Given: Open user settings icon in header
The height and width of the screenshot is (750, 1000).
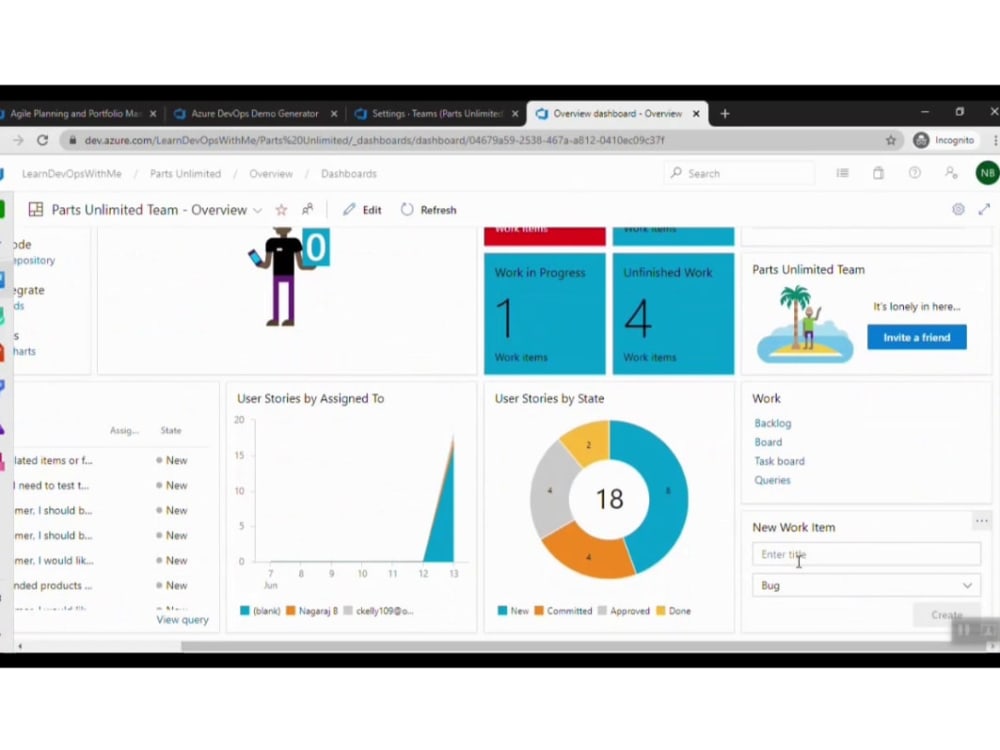Looking at the screenshot, I should pyautogui.click(x=951, y=173).
